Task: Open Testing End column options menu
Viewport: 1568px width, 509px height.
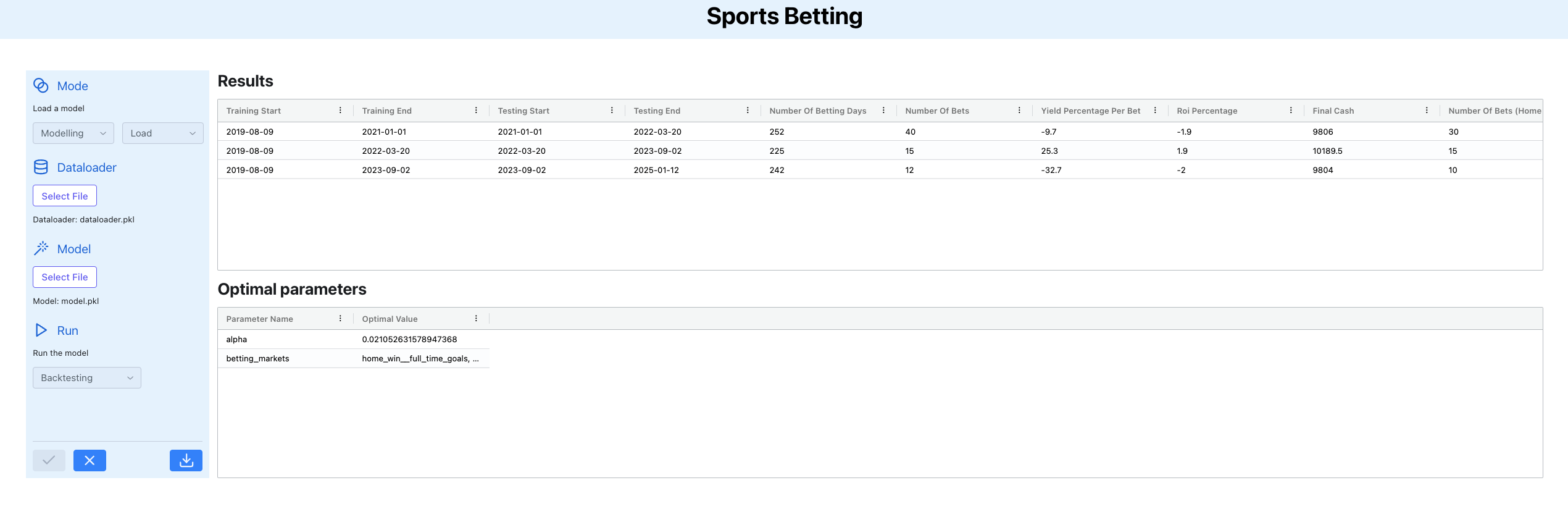Action: [x=748, y=111]
